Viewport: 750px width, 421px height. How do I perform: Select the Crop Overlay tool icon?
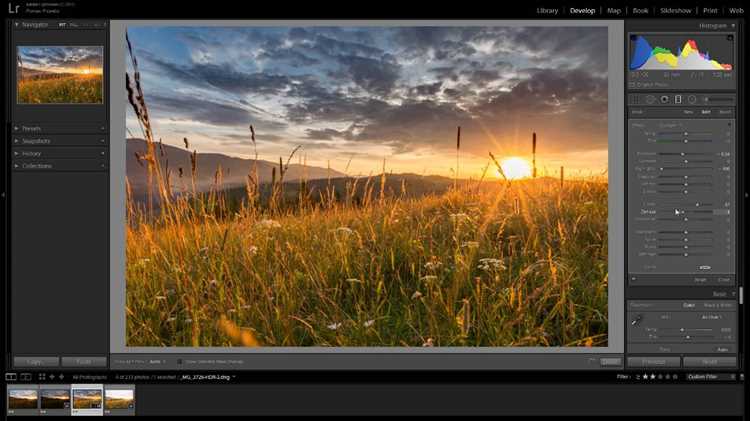pyautogui.click(x=636, y=100)
